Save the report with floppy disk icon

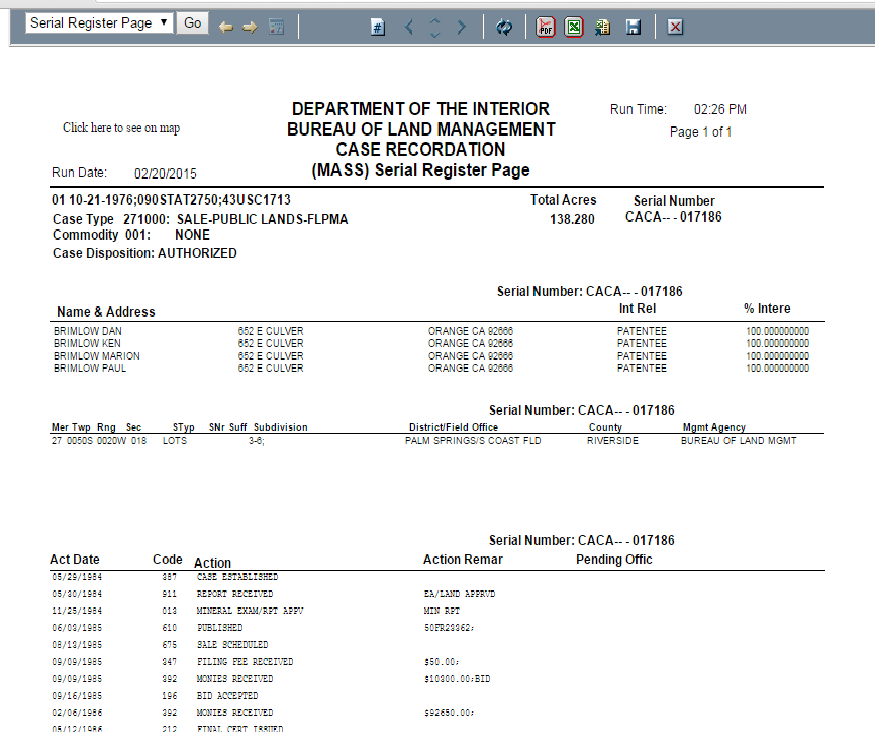pos(632,27)
